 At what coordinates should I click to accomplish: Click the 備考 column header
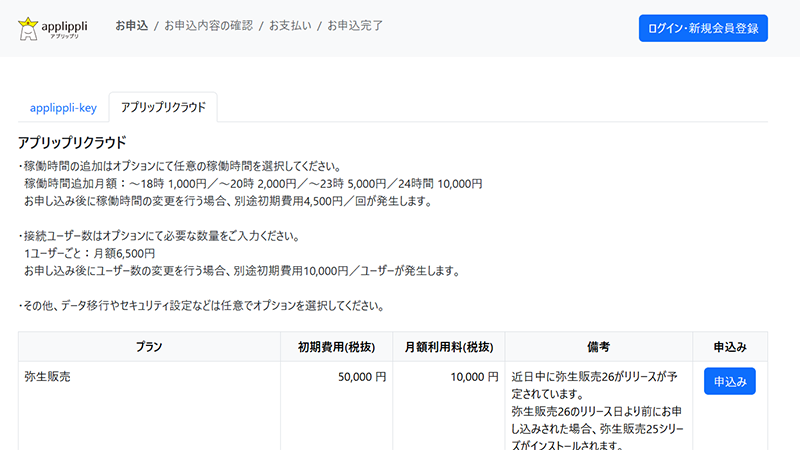coord(598,347)
